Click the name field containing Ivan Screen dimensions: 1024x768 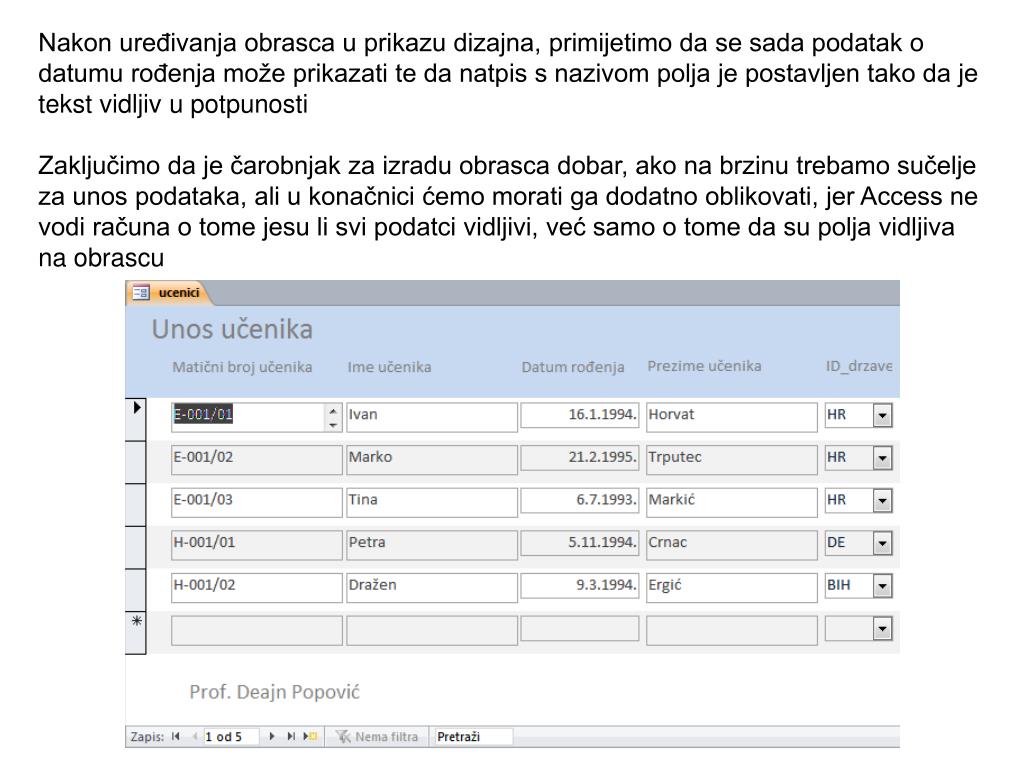tap(432, 417)
